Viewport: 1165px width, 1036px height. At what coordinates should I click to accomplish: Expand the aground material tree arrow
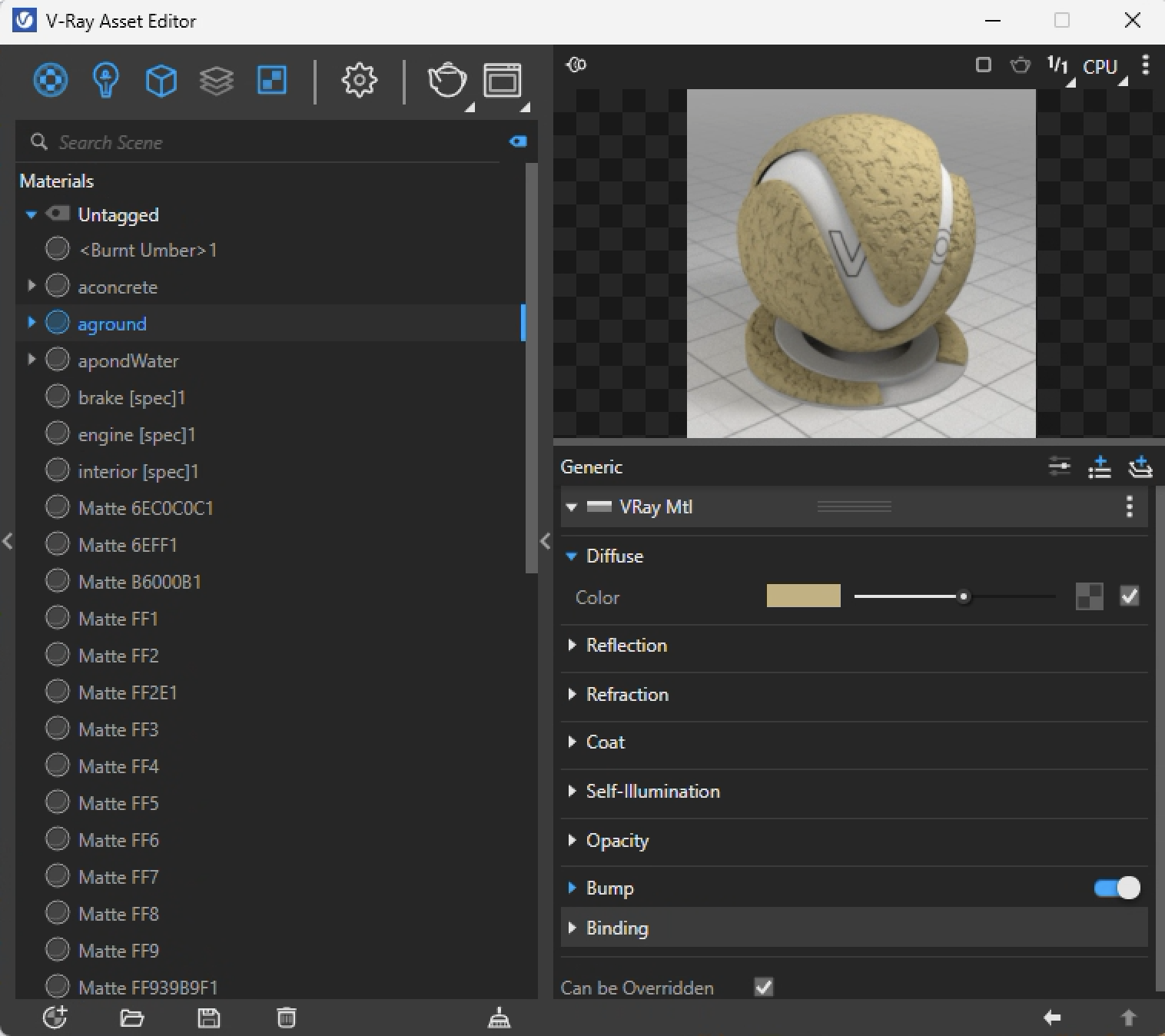(x=32, y=323)
